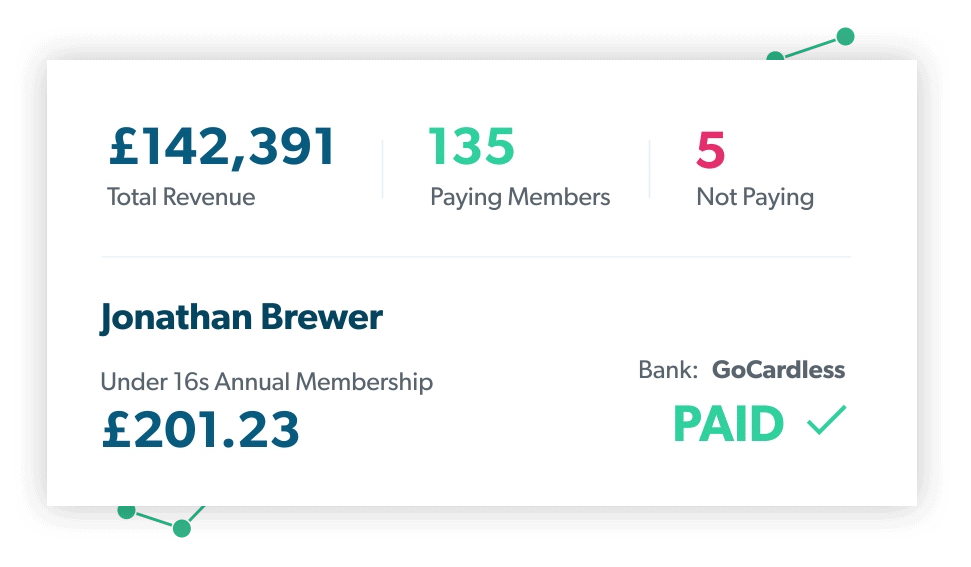This screenshot has width=971, height=567.
Task: Select the £201.23 payment amount
Action: pyautogui.click(x=201, y=429)
